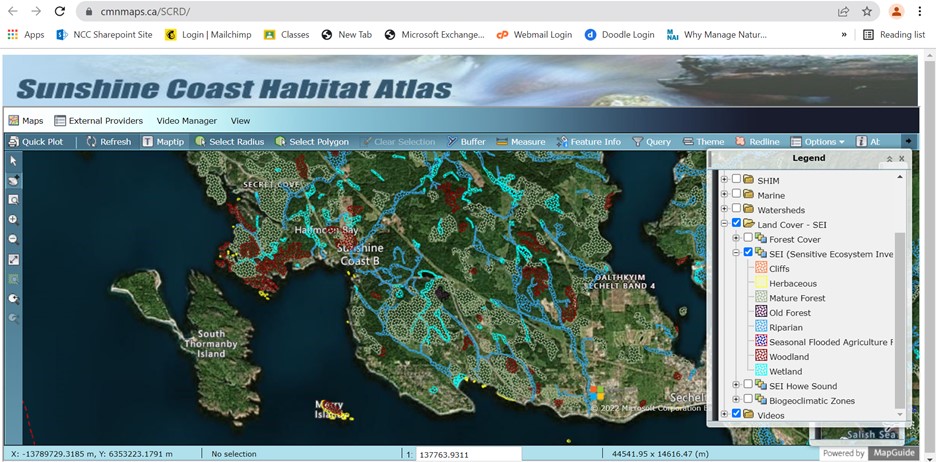Open the Query tool
Image resolution: width=936 pixels, height=462 pixels.
click(x=652, y=141)
